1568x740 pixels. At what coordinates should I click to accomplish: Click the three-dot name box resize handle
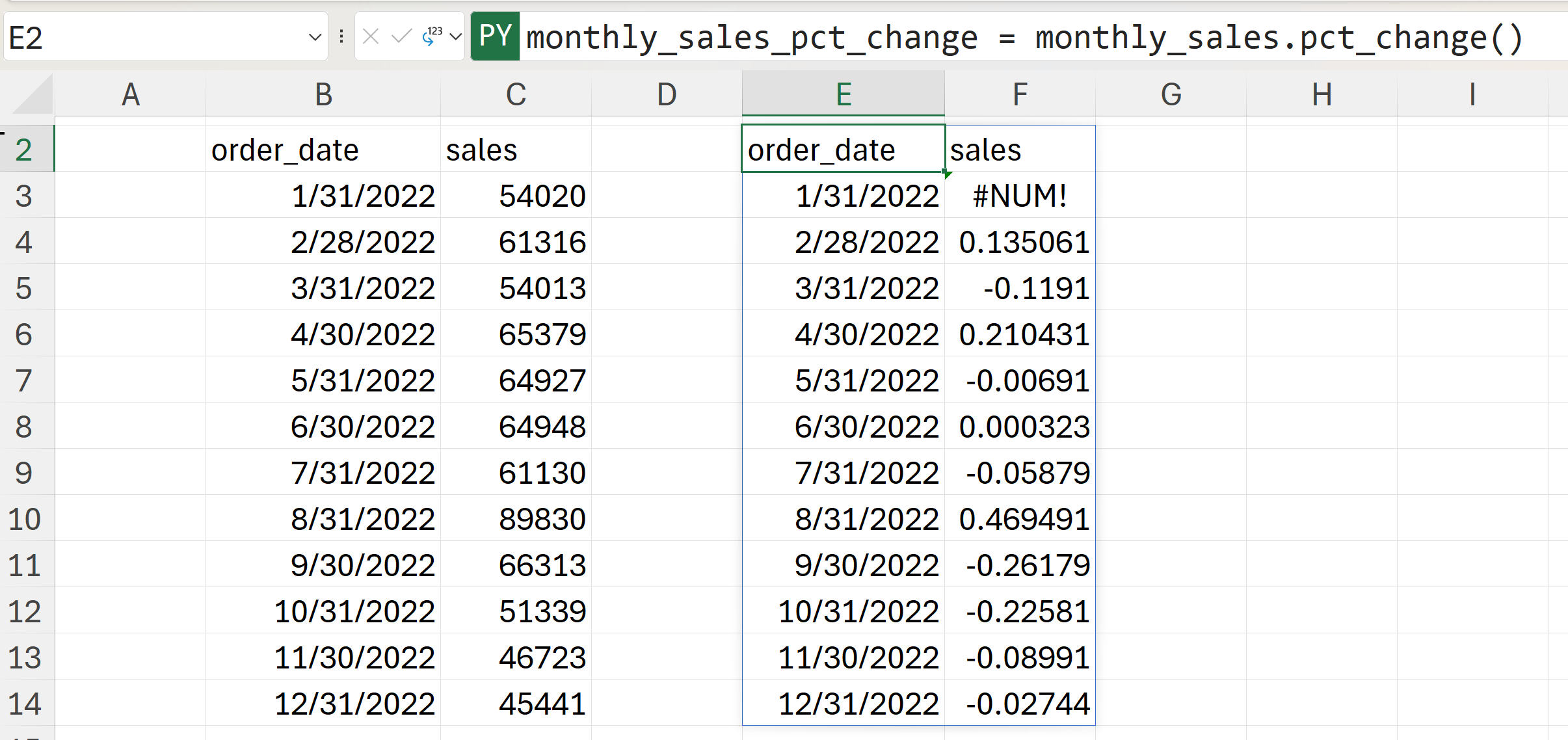[x=341, y=36]
